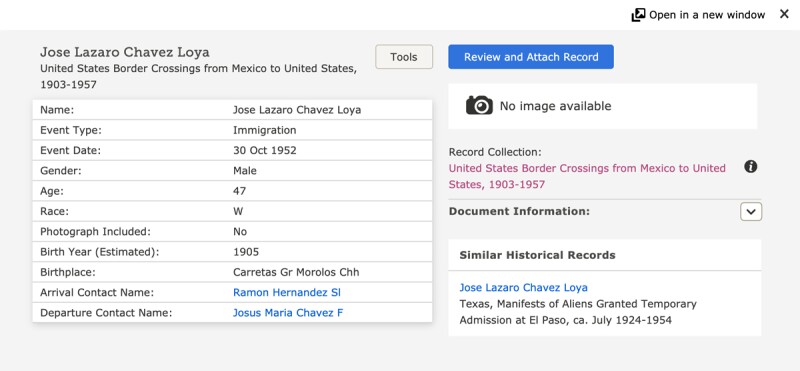The width and height of the screenshot is (800, 371).
Task: Click the record collection info icon
Action: pyautogui.click(x=751, y=166)
